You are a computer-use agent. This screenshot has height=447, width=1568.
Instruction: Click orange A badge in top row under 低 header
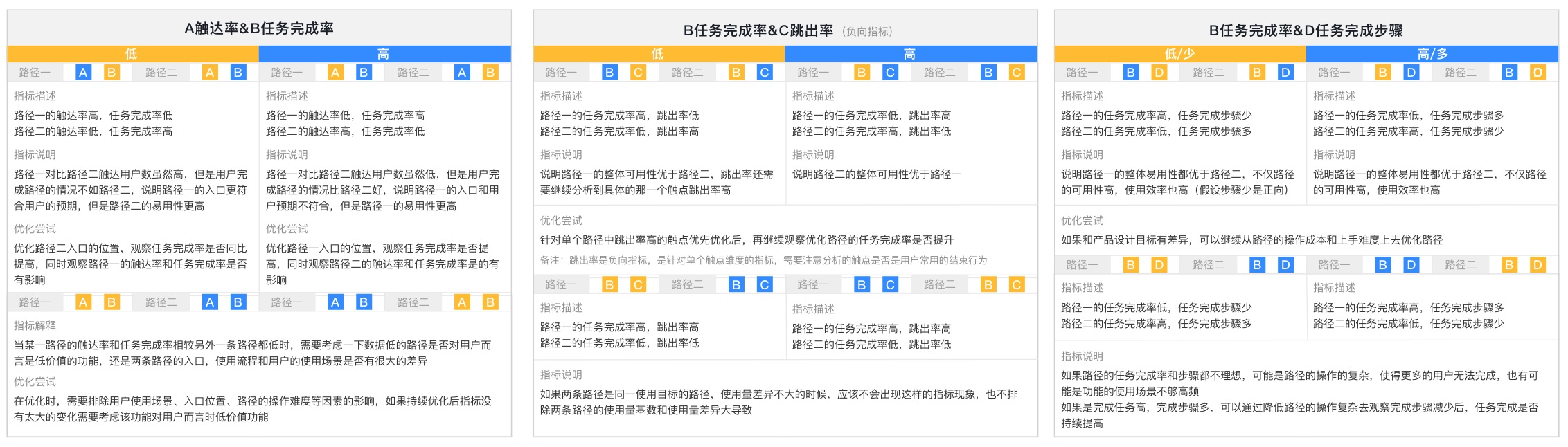tap(210, 73)
